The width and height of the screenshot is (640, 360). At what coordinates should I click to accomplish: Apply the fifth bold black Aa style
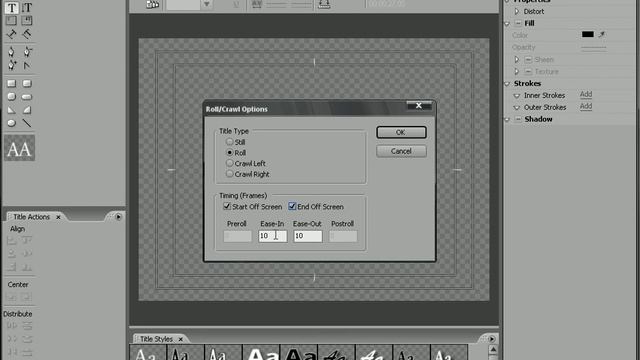pyautogui.click(x=299, y=353)
